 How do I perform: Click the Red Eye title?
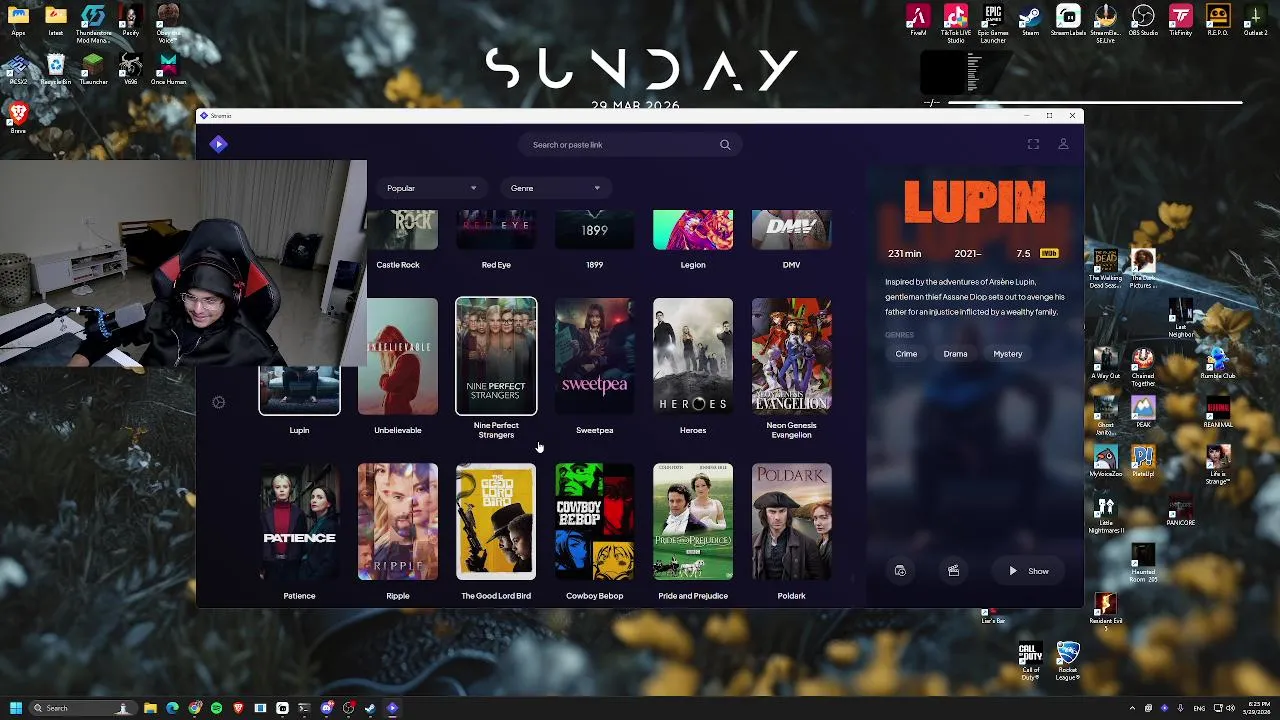pyautogui.click(x=496, y=265)
